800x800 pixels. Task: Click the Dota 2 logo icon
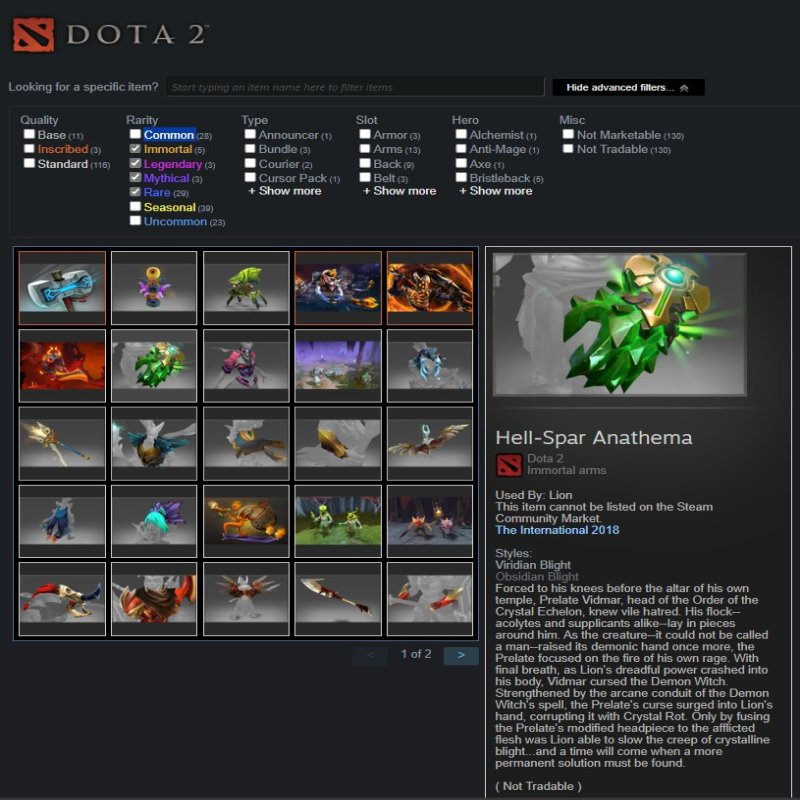pos(33,35)
